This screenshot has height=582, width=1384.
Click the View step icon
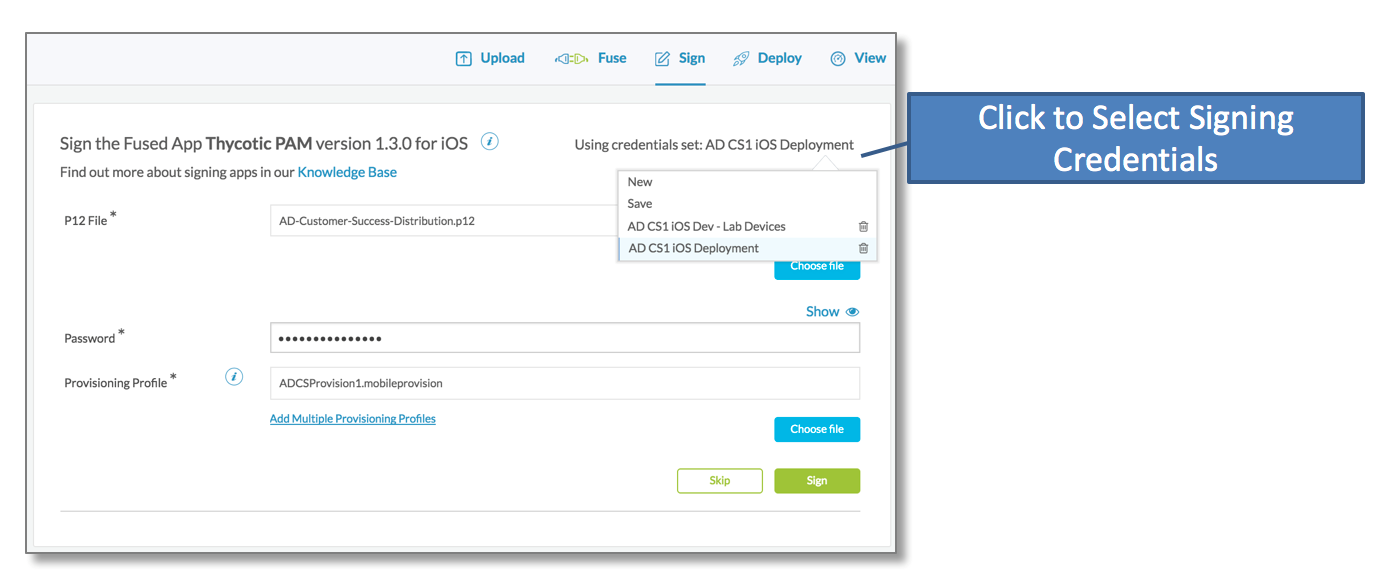click(838, 59)
